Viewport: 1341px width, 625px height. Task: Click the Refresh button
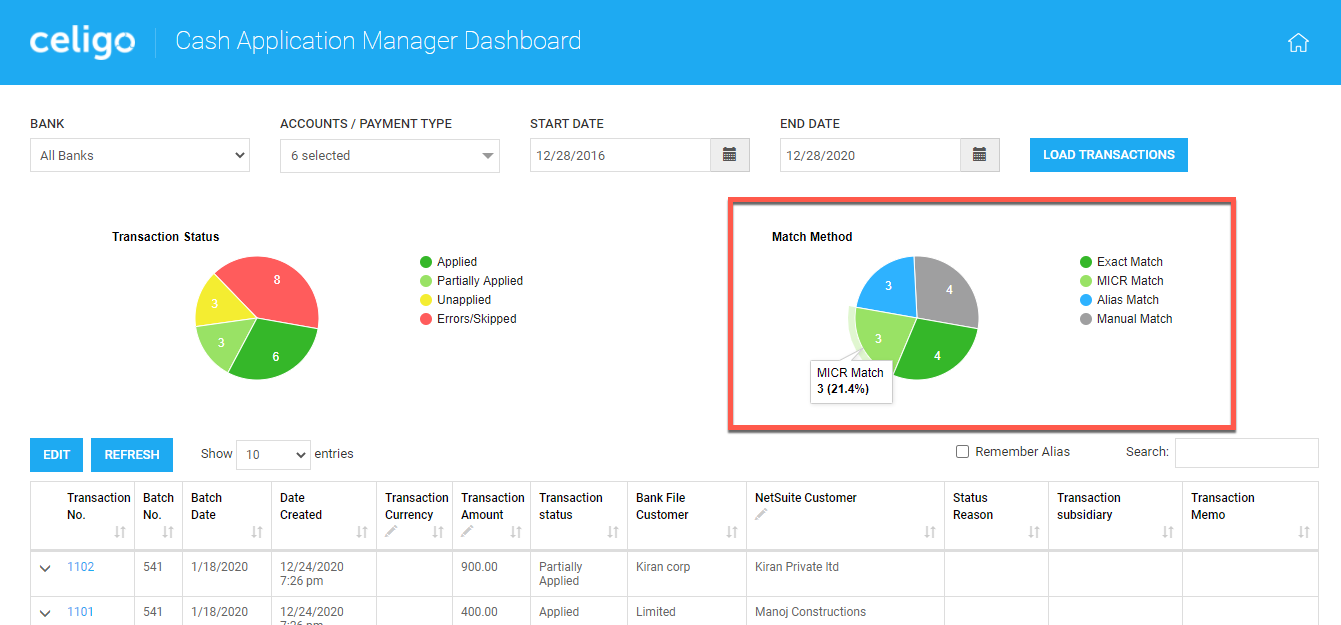coord(132,455)
